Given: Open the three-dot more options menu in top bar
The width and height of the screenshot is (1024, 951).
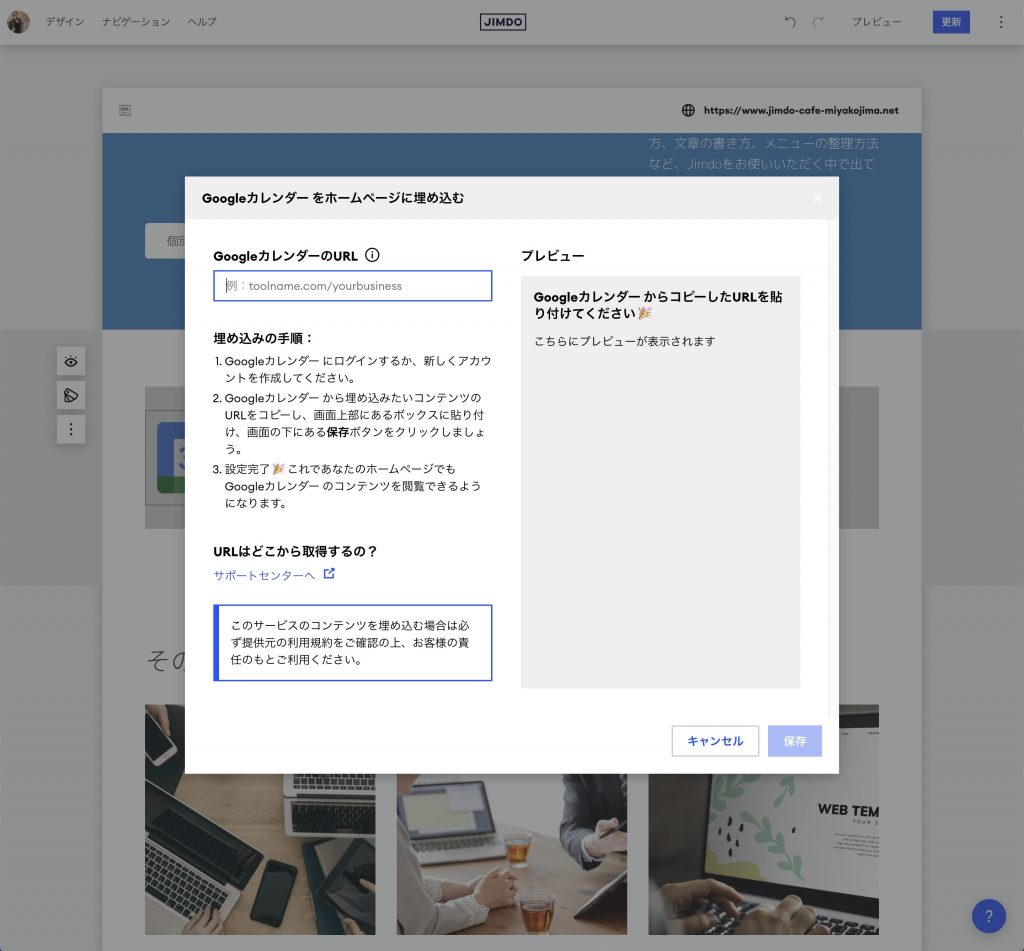Looking at the screenshot, I should 1000,22.
